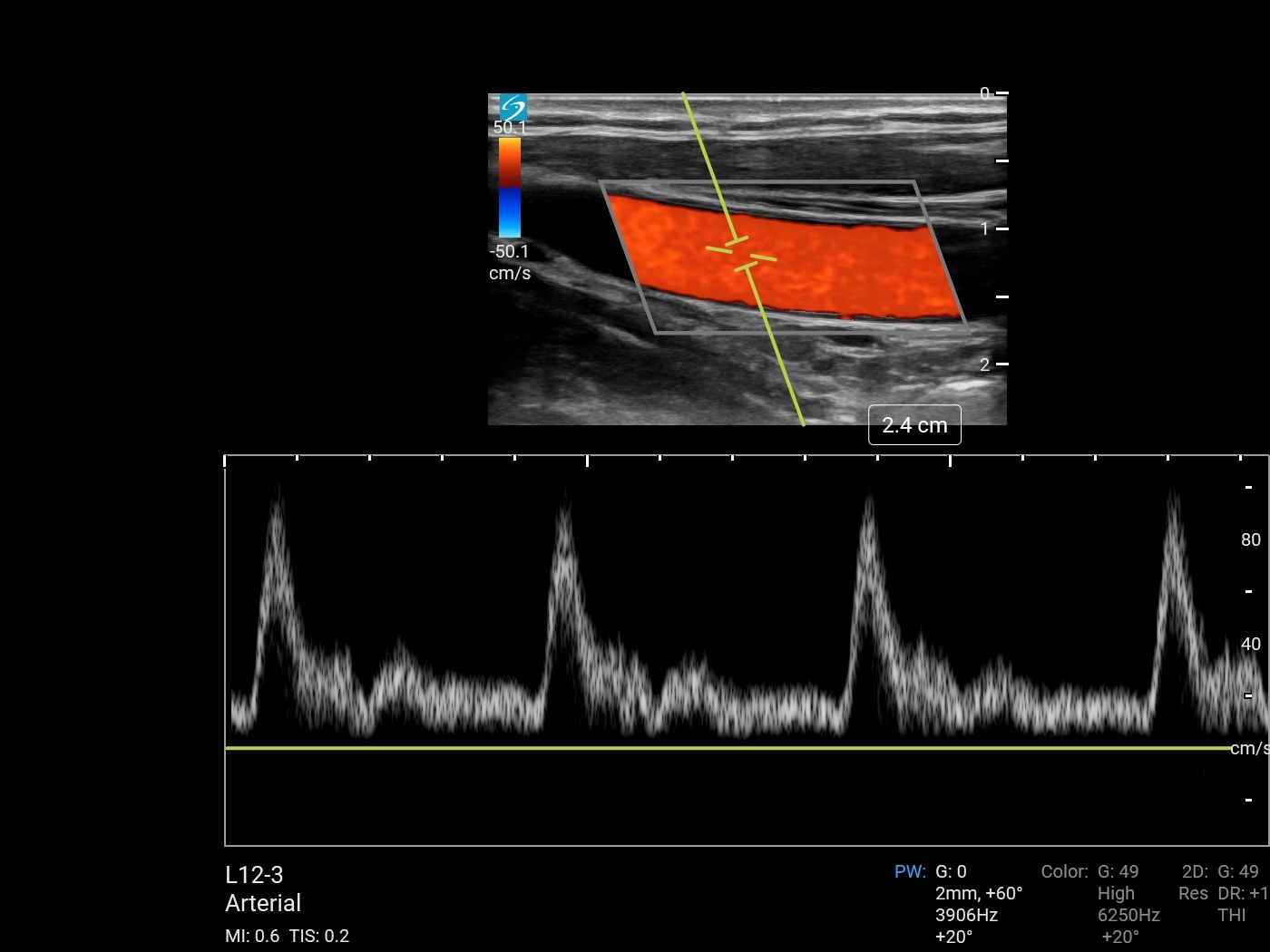This screenshot has height=952, width=1270.
Task: Click the THI harmonic imaging label
Action: [x=1231, y=915]
